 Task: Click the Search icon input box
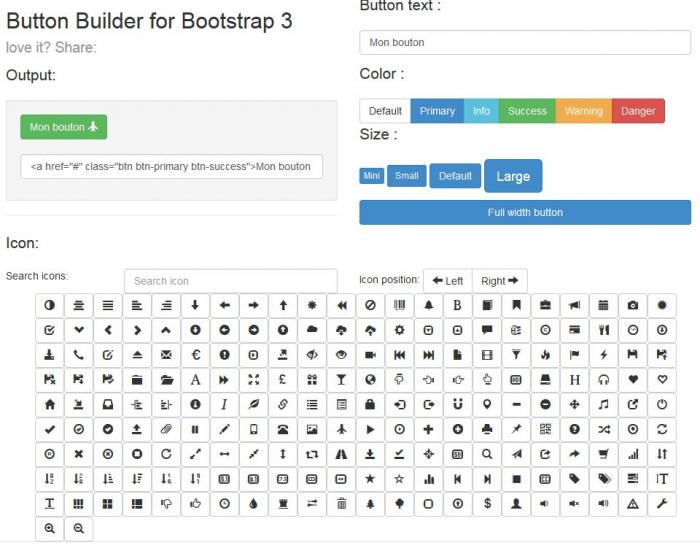click(x=231, y=281)
